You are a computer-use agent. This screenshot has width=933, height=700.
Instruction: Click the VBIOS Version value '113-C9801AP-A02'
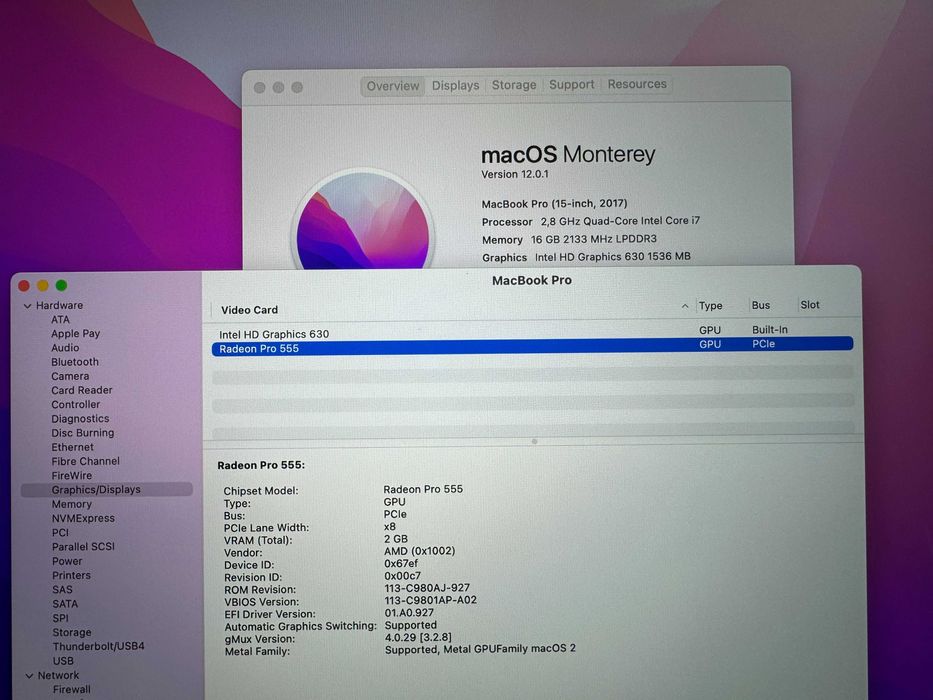(x=431, y=601)
